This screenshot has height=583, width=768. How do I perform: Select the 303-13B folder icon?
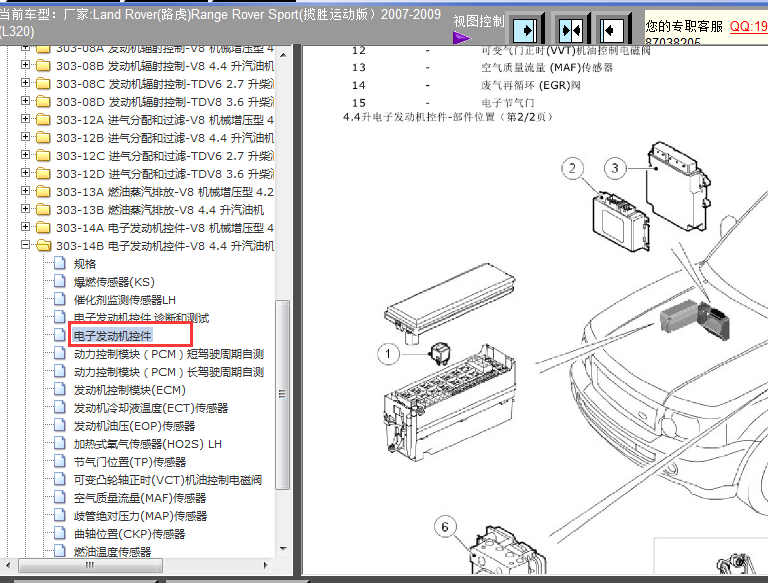(43, 209)
